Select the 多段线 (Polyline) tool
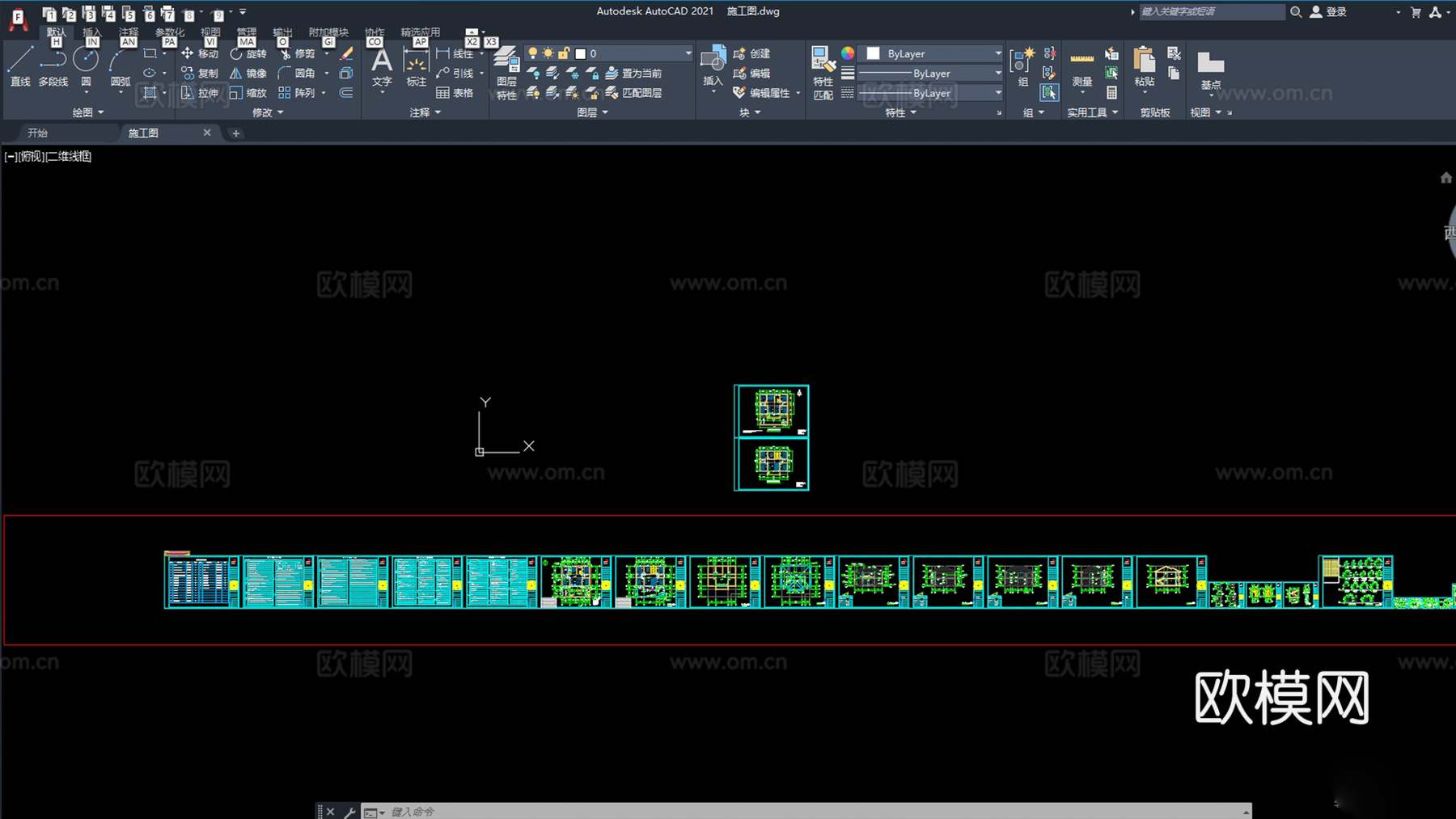1456x819 pixels. (53, 66)
